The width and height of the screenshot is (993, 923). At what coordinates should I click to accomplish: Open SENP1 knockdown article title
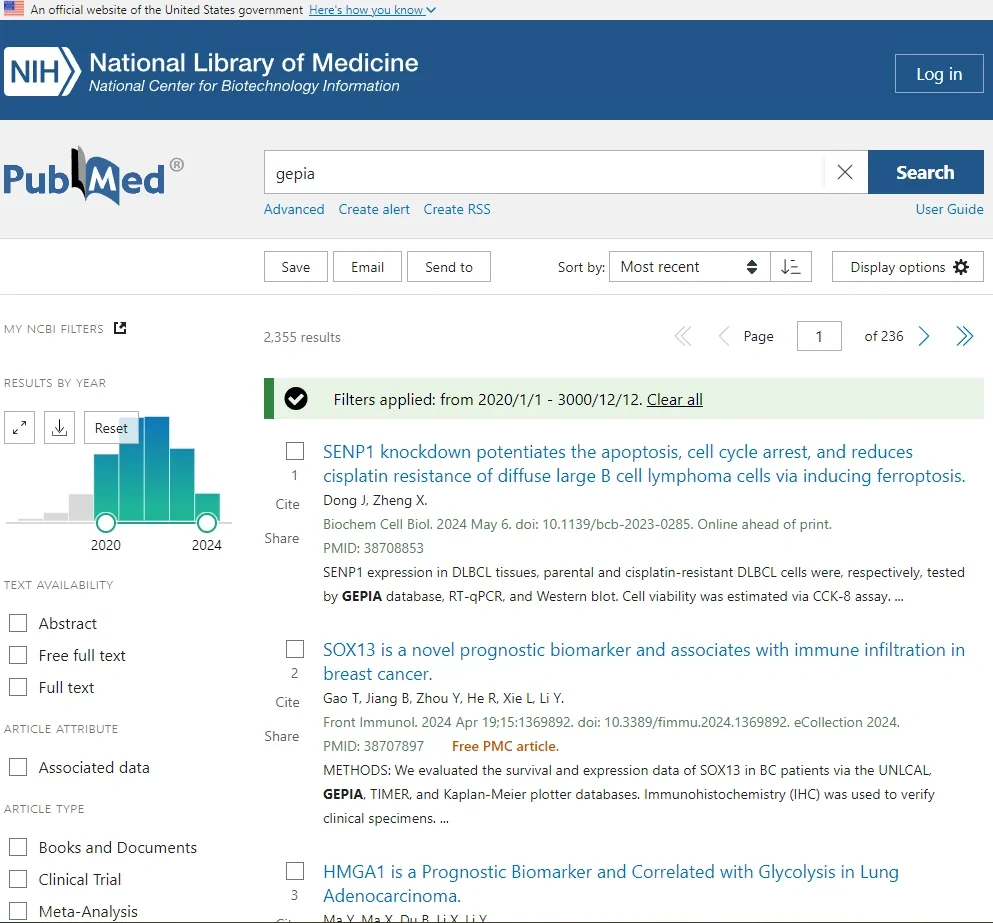pyautogui.click(x=644, y=464)
